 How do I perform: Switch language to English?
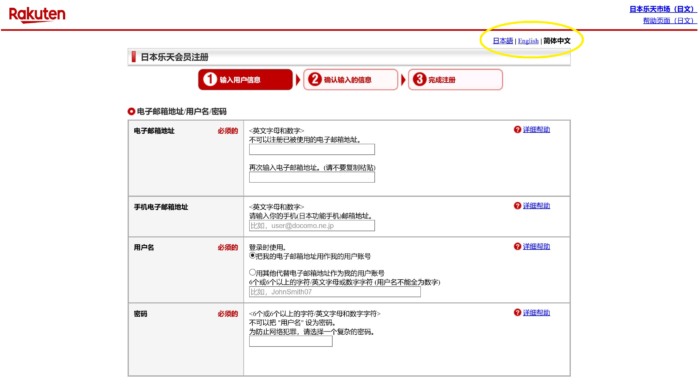click(528, 41)
